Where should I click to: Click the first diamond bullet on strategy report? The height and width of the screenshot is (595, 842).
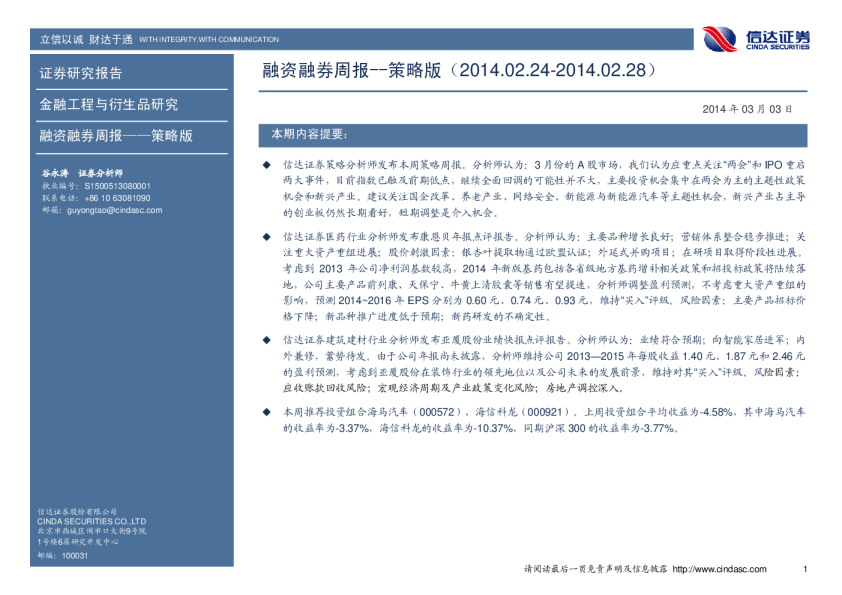coord(265,162)
